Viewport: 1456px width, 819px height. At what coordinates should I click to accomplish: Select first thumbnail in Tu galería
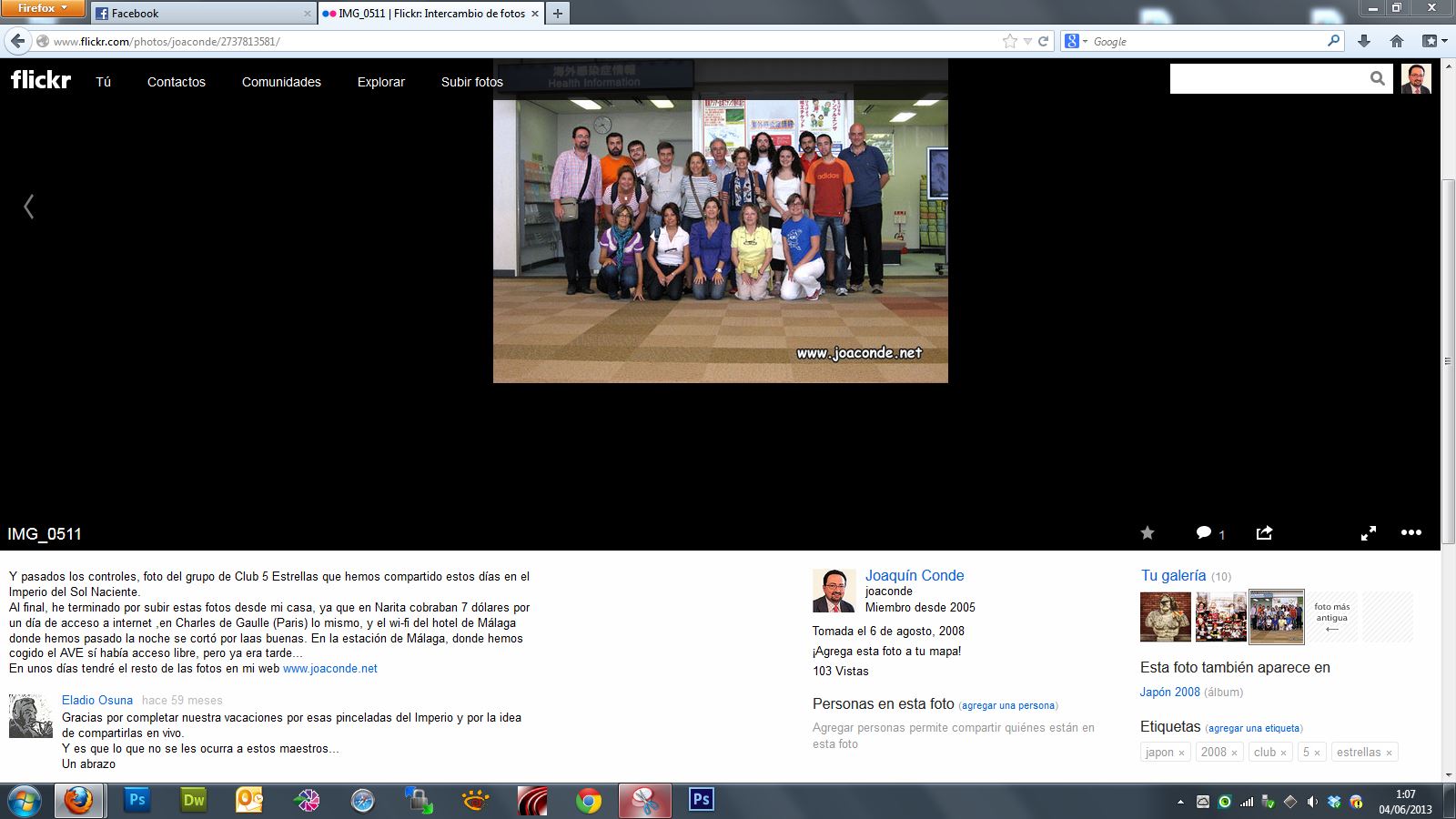[1165, 616]
